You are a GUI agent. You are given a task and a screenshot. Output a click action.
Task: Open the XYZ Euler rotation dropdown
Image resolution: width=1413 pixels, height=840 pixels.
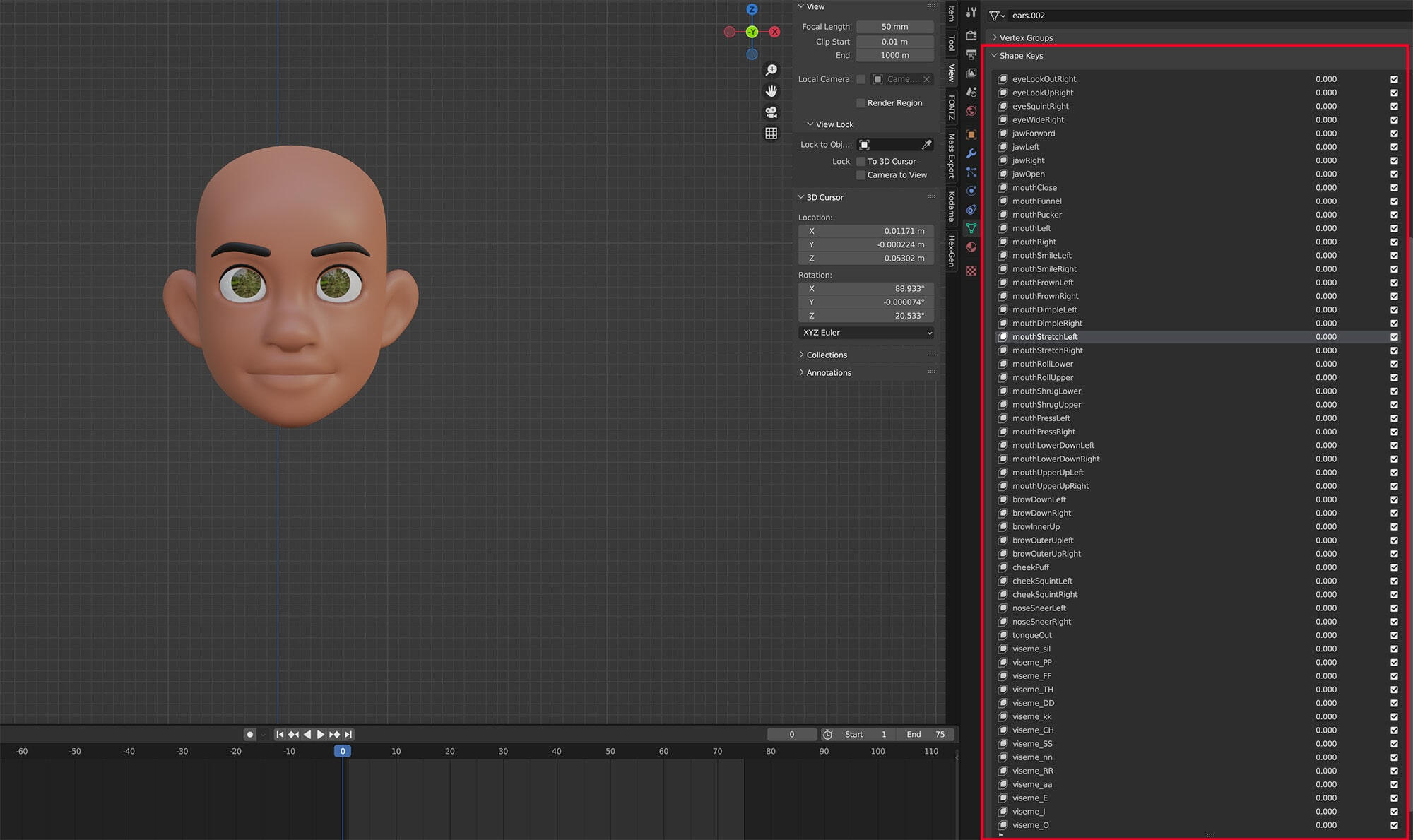[865, 333]
